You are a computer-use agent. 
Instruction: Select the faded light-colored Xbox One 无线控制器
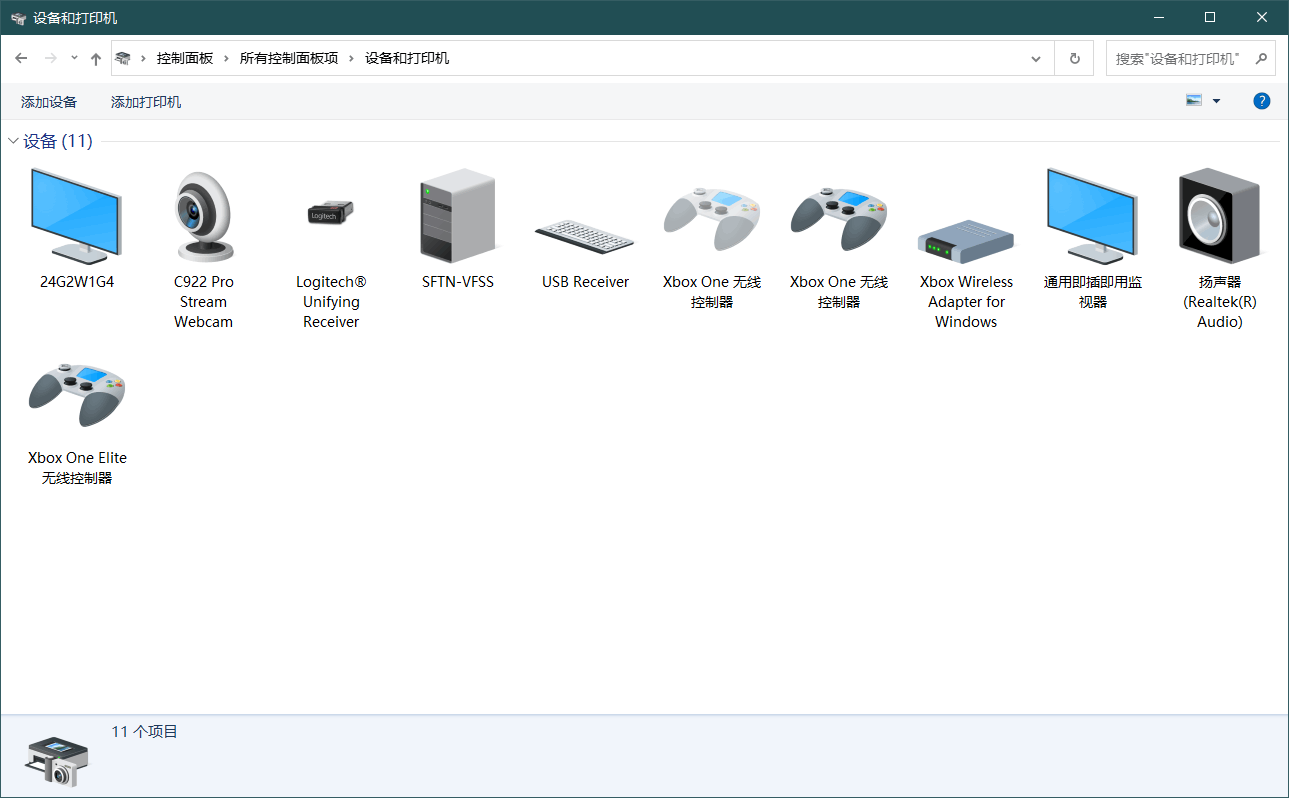[712, 218]
